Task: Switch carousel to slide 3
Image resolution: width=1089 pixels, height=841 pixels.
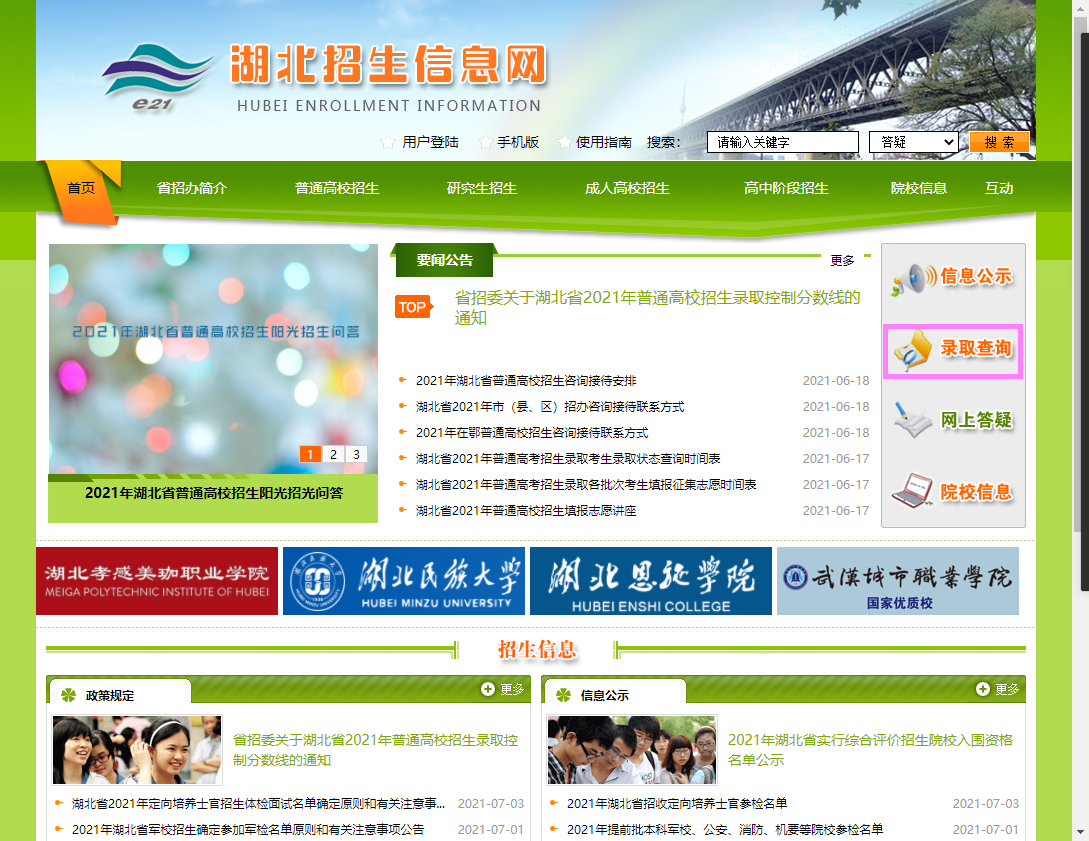Action: (357, 454)
